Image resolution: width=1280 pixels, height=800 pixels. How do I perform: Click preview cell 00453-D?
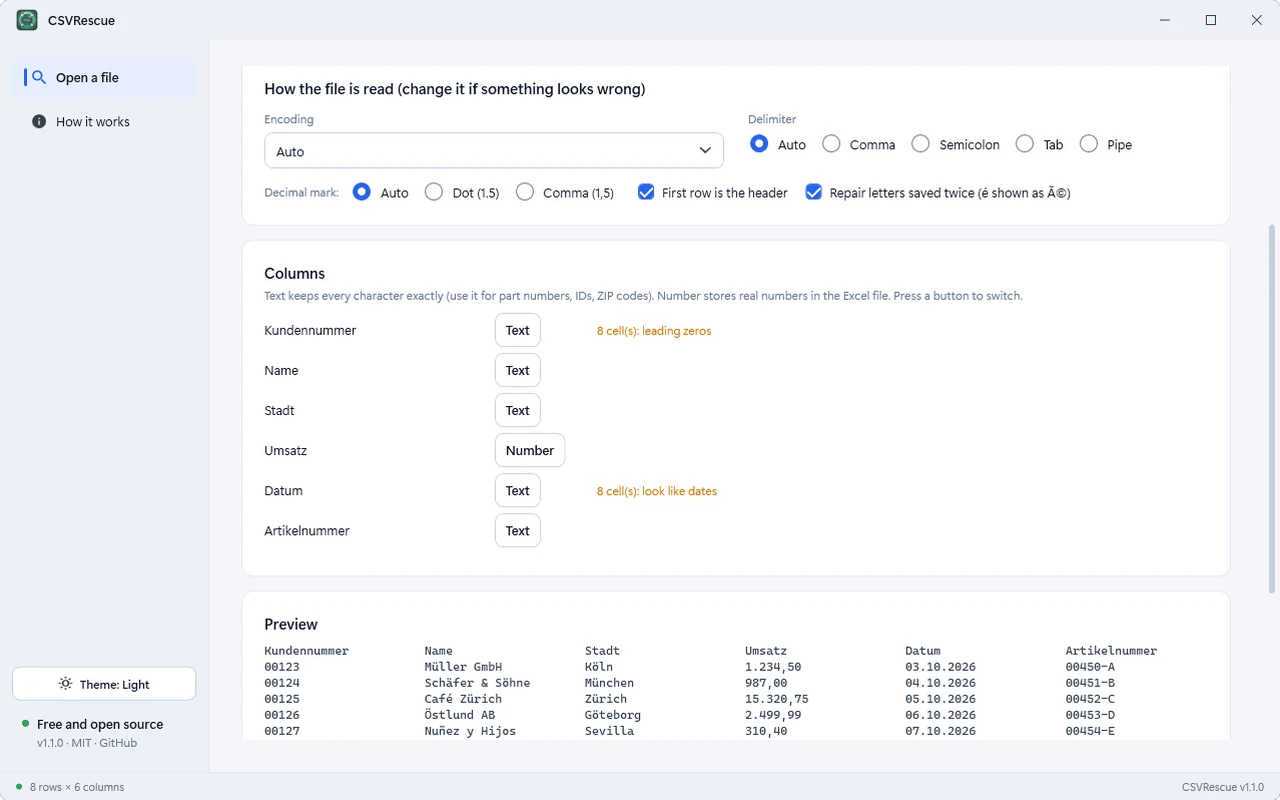1090,715
